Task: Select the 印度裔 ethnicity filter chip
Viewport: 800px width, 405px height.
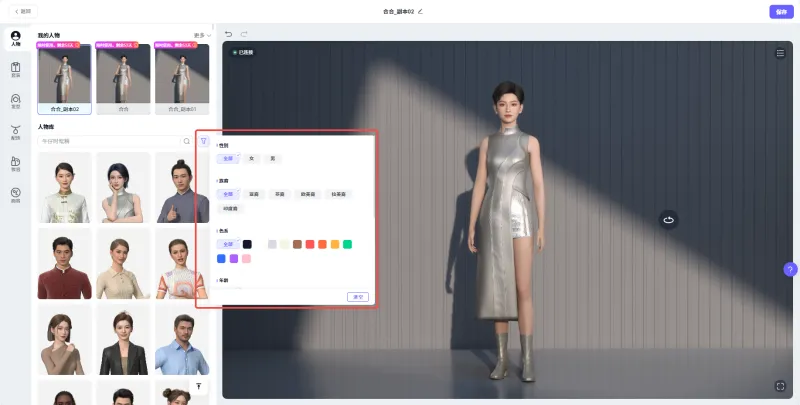Action: pos(230,209)
